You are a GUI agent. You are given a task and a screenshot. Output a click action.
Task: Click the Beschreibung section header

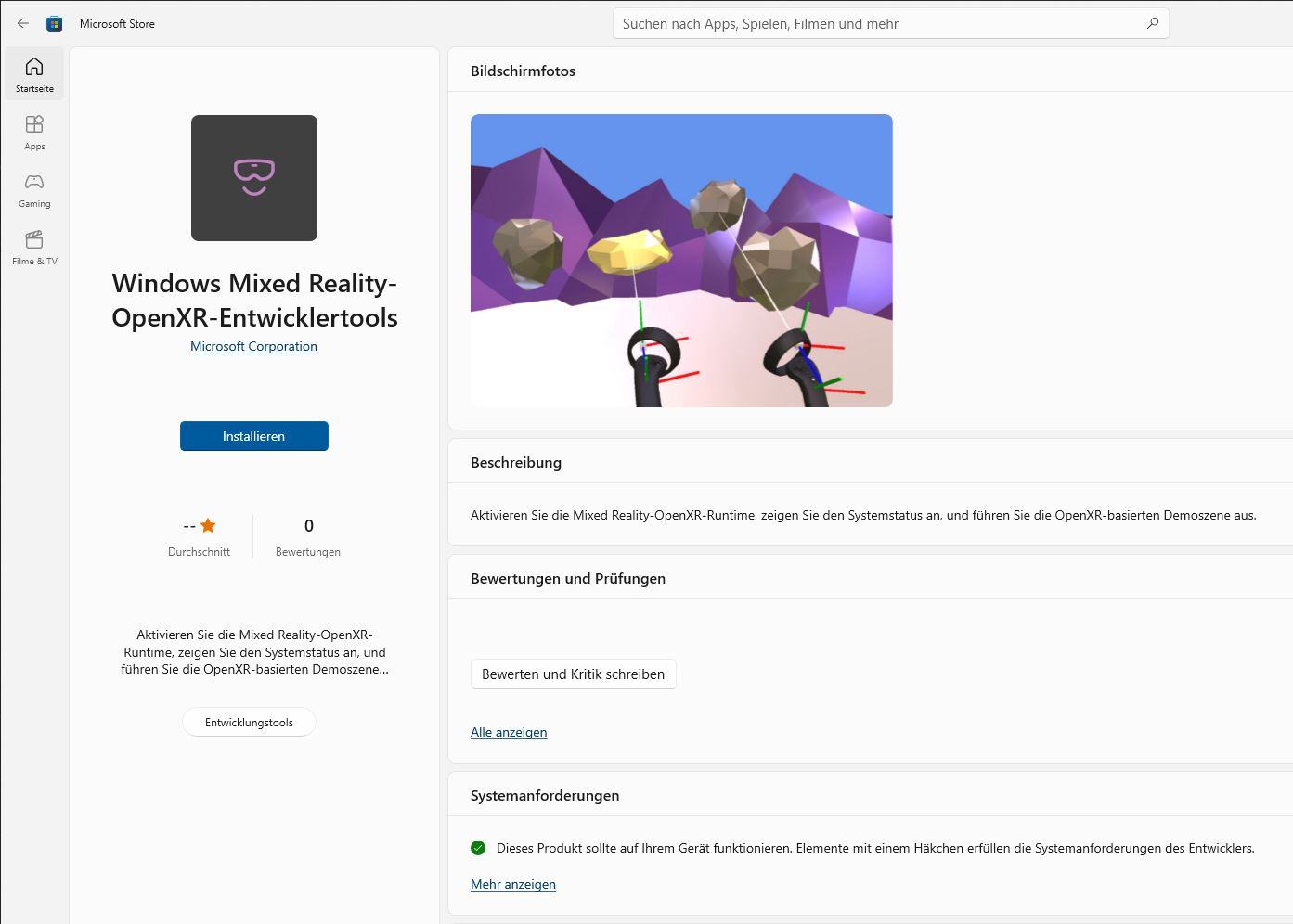(x=516, y=462)
